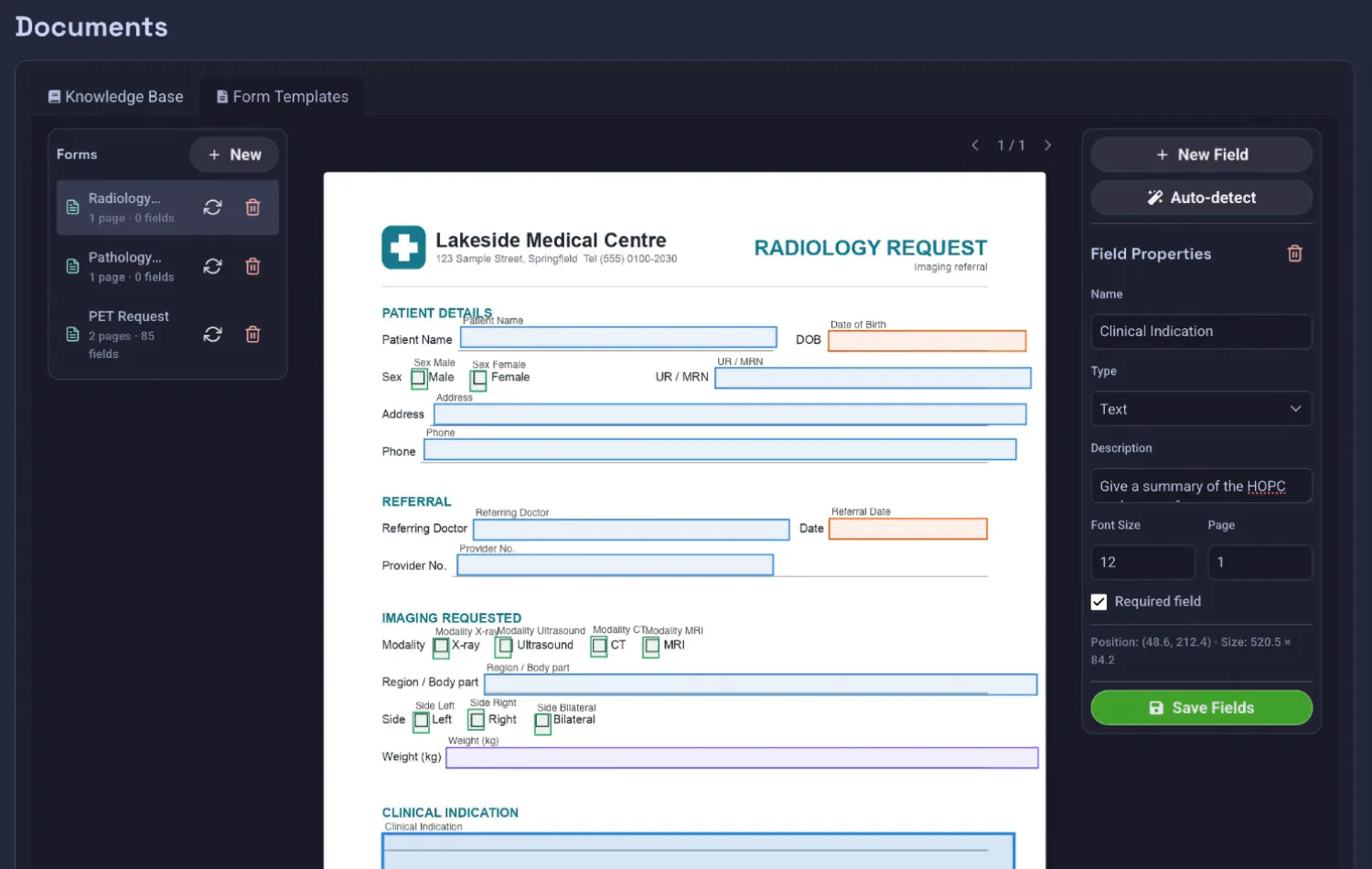The image size is (1372, 869).
Task: Click the Font Size input
Action: click(x=1143, y=563)
